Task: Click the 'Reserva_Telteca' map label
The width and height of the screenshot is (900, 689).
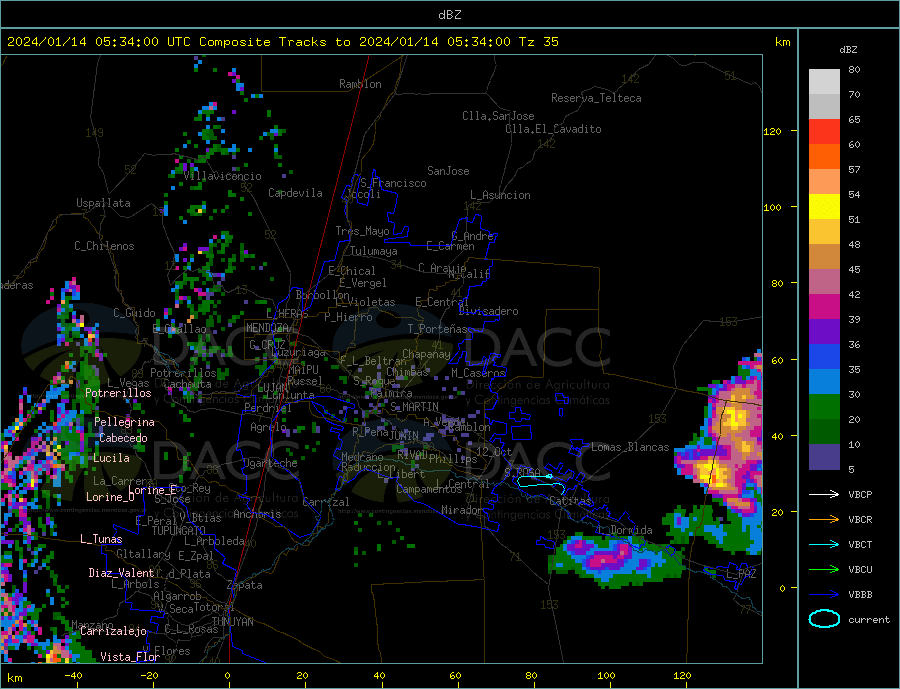Action: pos(596,98)
